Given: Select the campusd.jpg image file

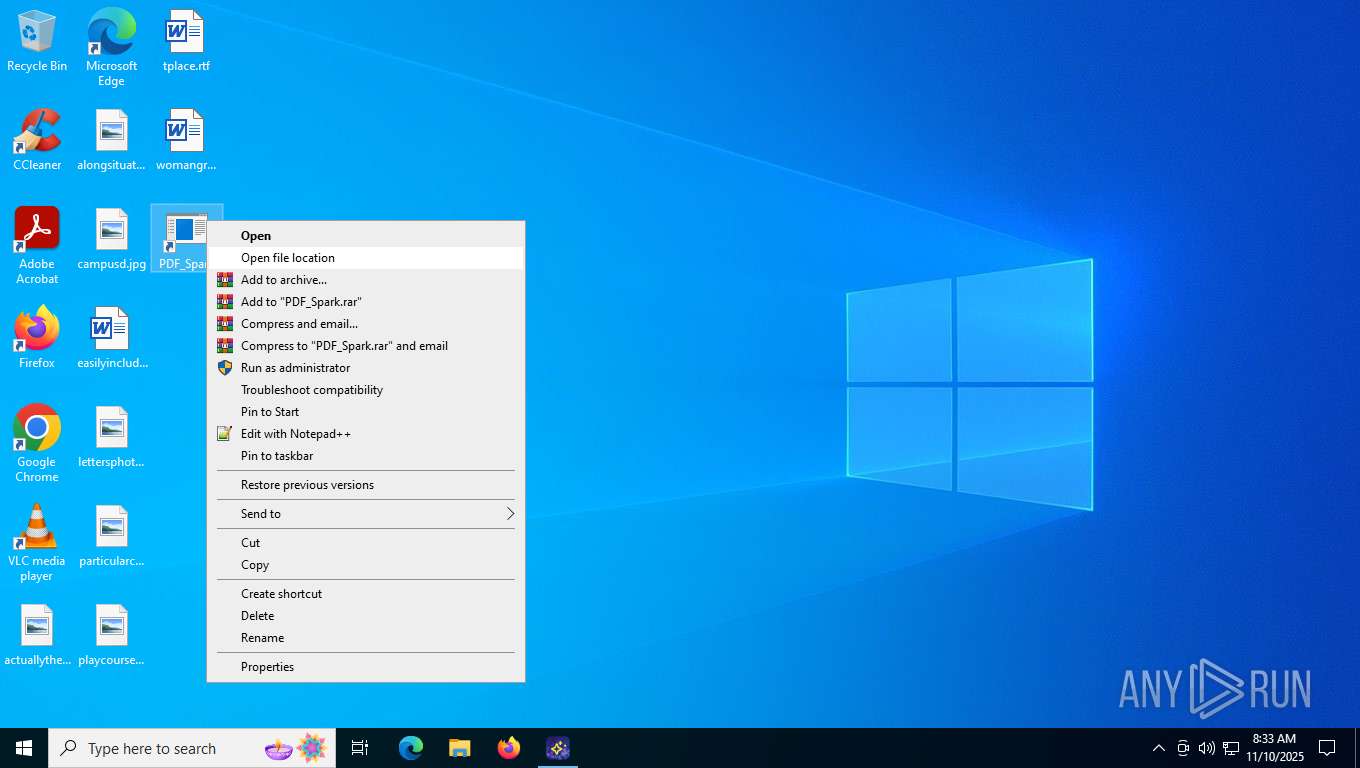Looking at the screenshot, I should [111, 240].
